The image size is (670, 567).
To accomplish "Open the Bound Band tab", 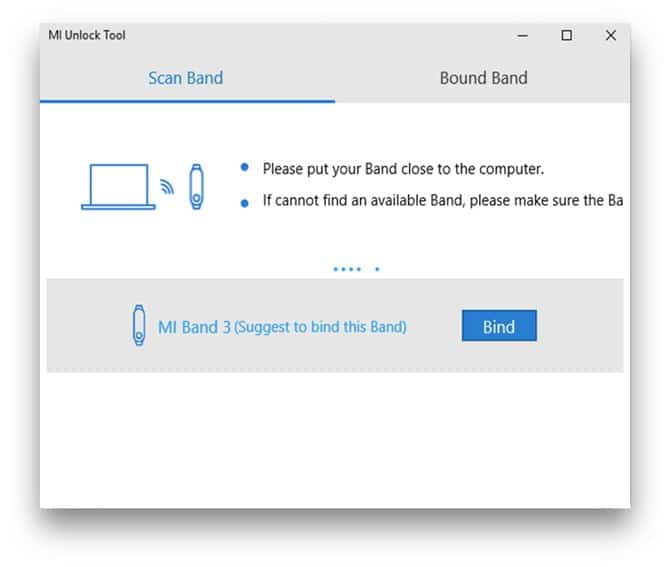I will (483, 78).
